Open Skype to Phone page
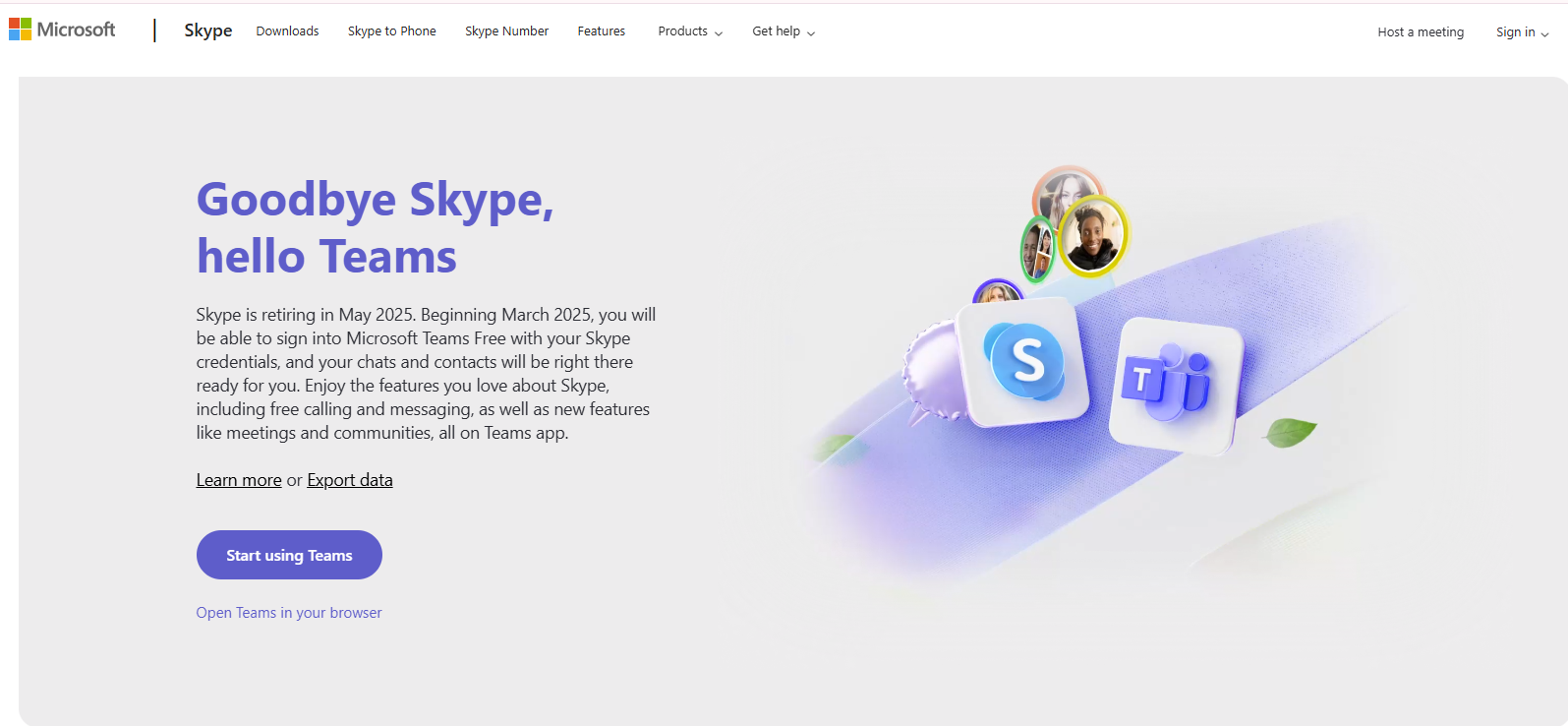This screenshot has width=1568, height=726. click(391, 31)
